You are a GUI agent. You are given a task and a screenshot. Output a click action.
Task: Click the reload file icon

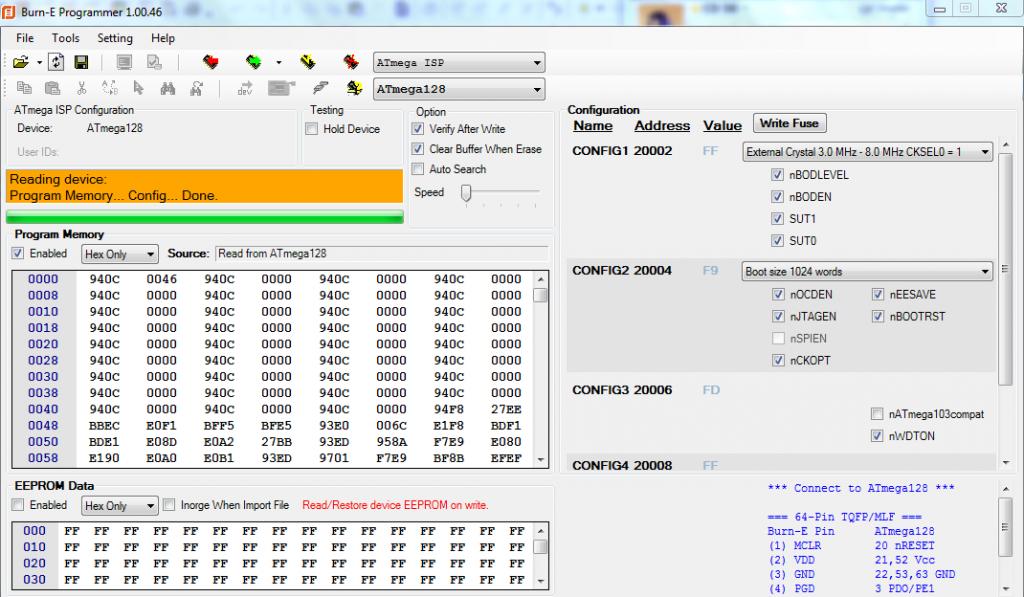(x=57, y=63)
